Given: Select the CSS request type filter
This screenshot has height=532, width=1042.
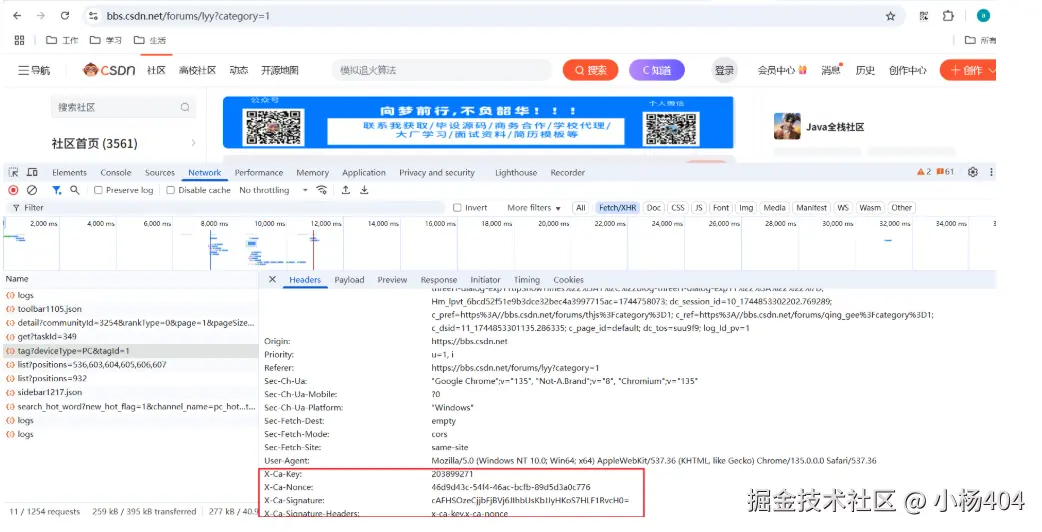Looking at the screenshot, I should coord(678,208).
